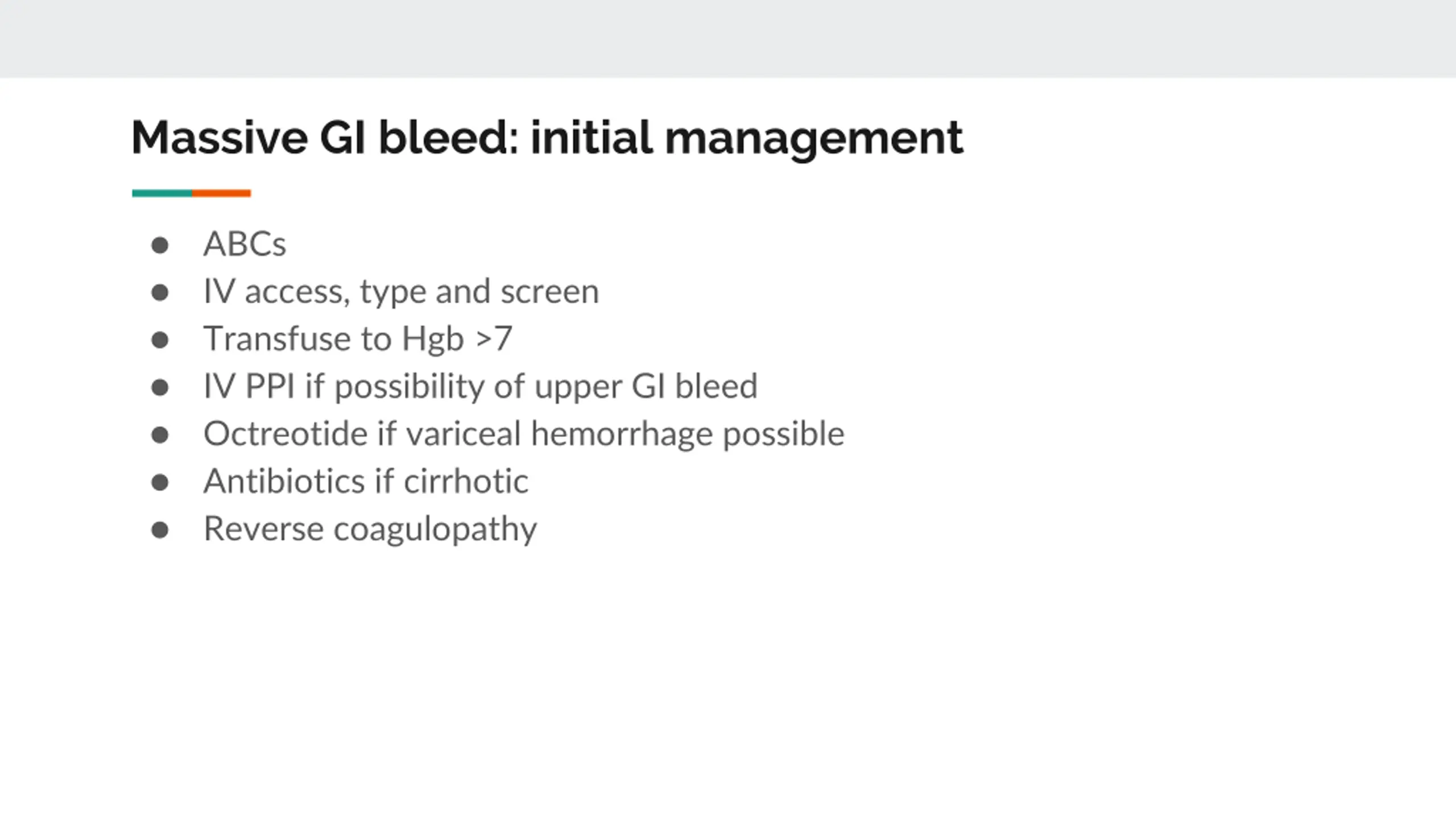Select the Reverse coagulopathy line
Screen dimensions: 1456x819
click(x=370, y=530)
